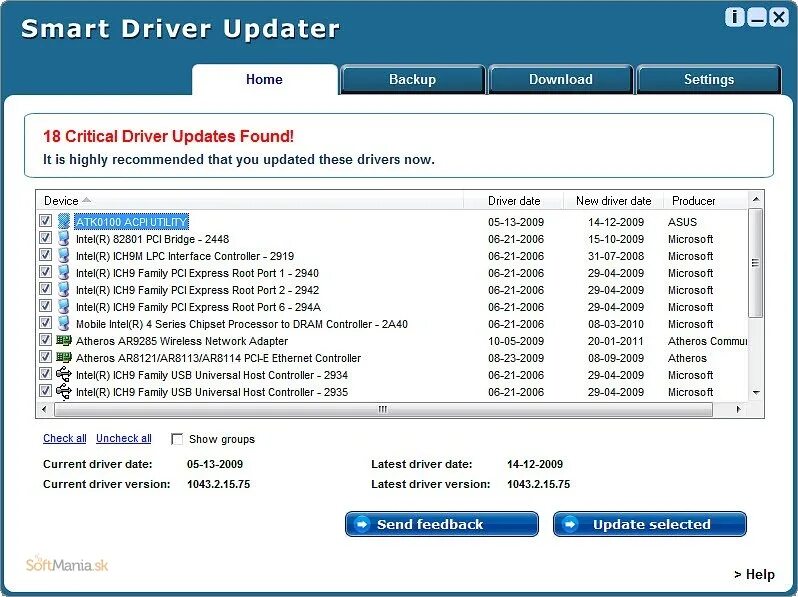Image resolution: width=798 pixels, height=597 pixels.
Task: Toggle checkbox for PCI Express Root Port 2
Action: pyautogui.click(x=45, y=289)
